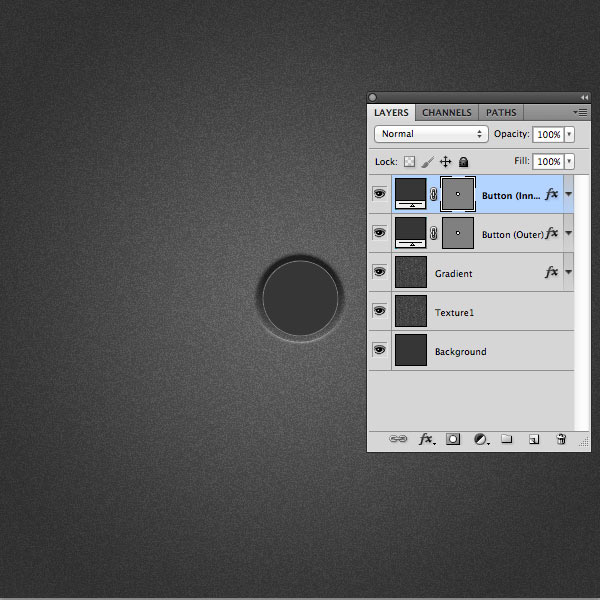Close the panel using its round button
600x600 pixels.
[373, 98]
